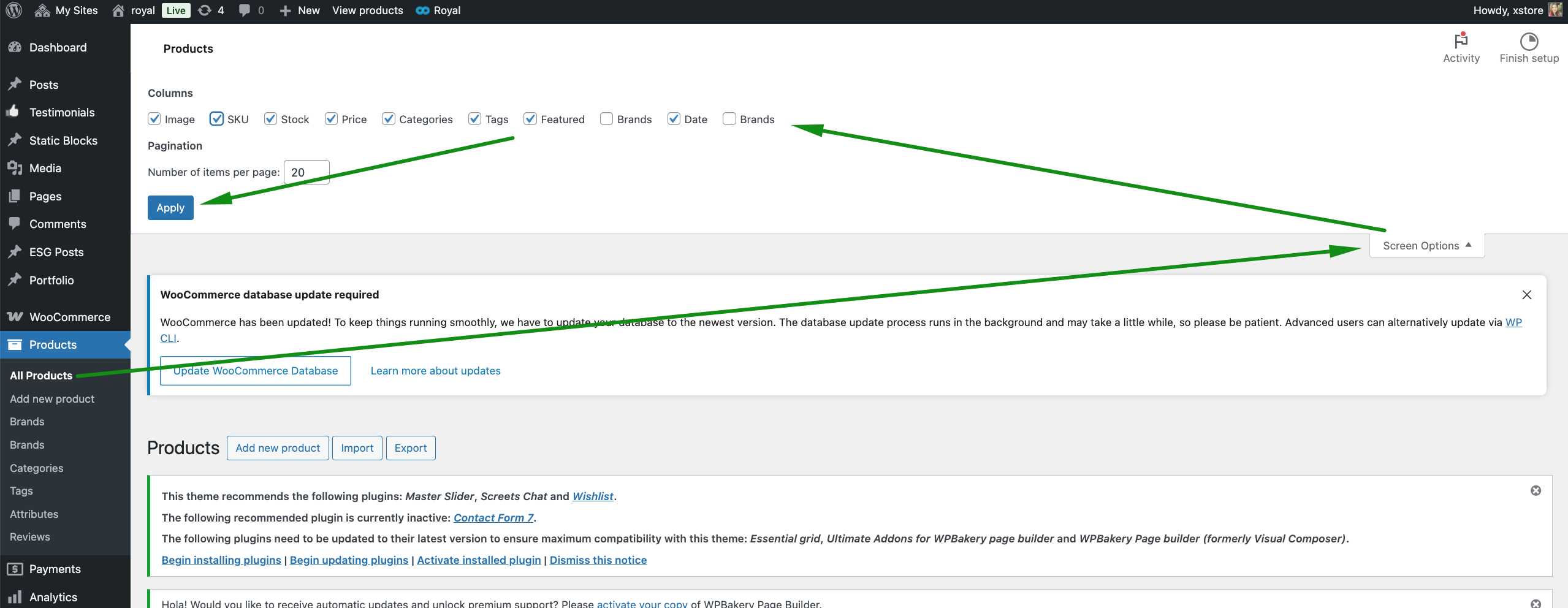
Task: Click the Import button
Action: click(357, 448)
